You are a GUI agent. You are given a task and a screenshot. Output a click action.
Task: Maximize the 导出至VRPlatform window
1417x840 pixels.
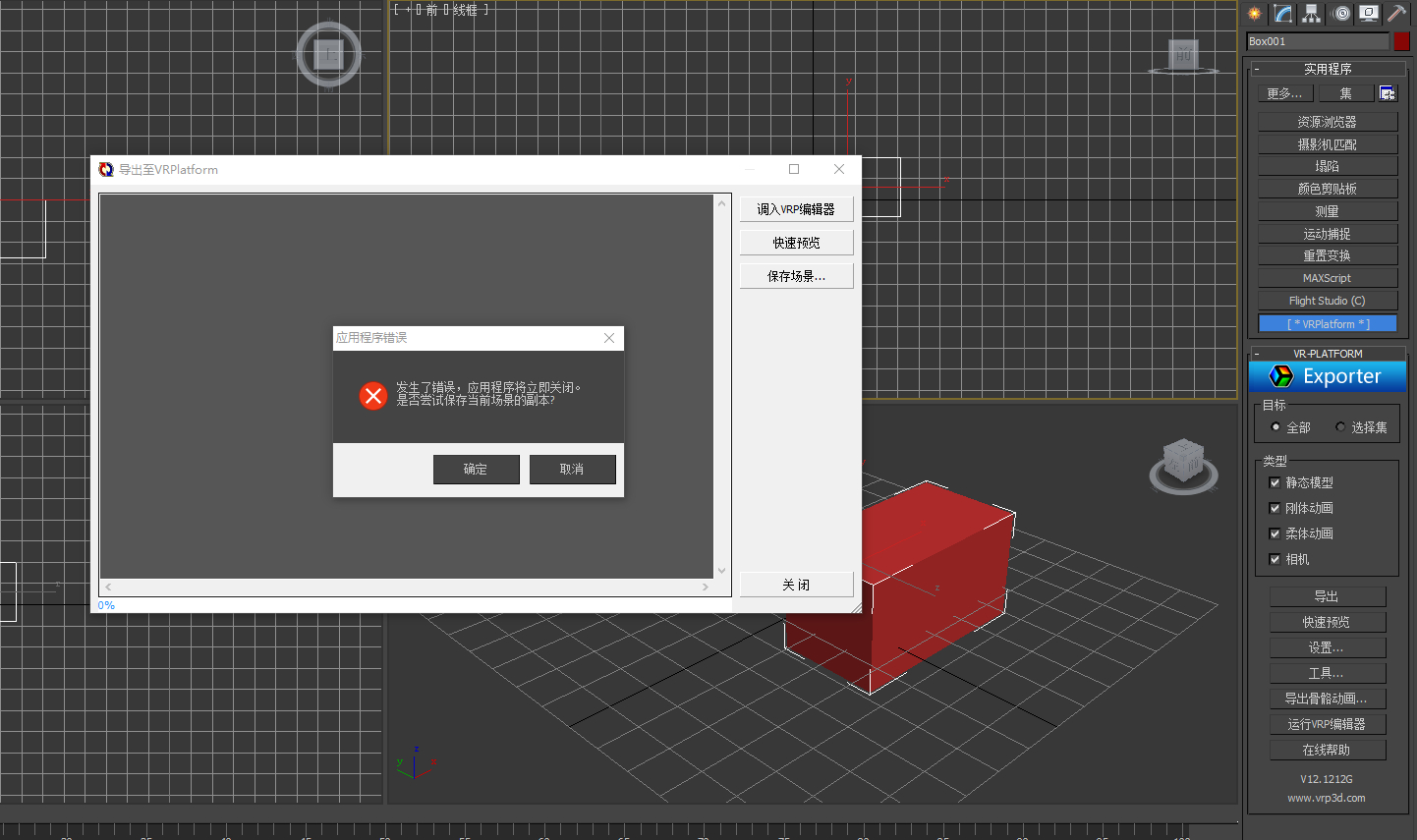coord(794,169)
